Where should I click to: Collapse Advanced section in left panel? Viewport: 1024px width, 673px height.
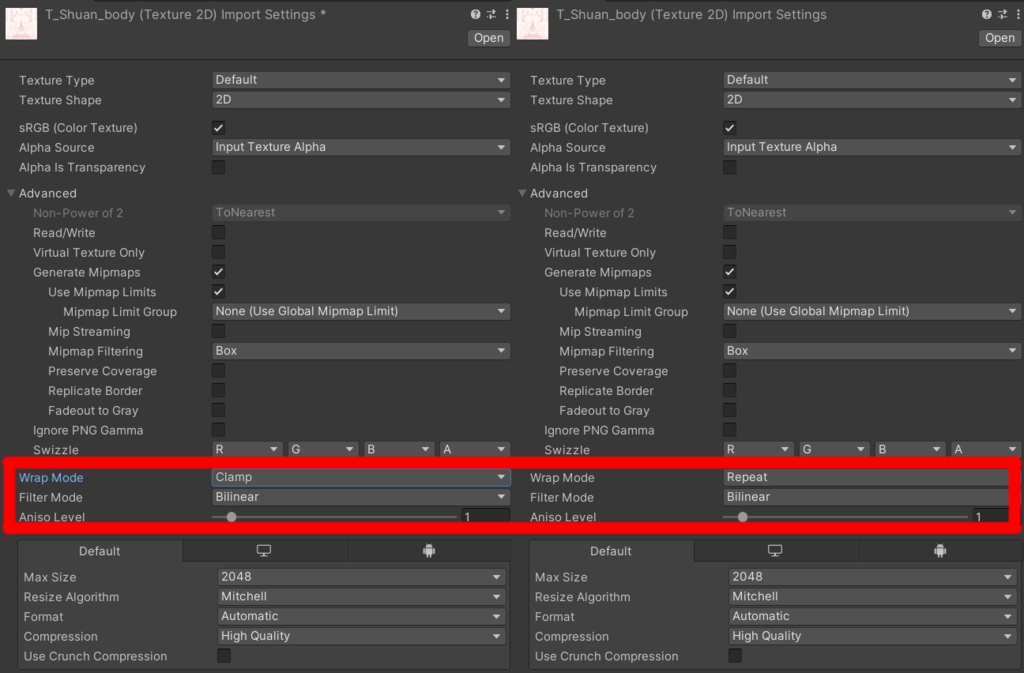[11, 193]
